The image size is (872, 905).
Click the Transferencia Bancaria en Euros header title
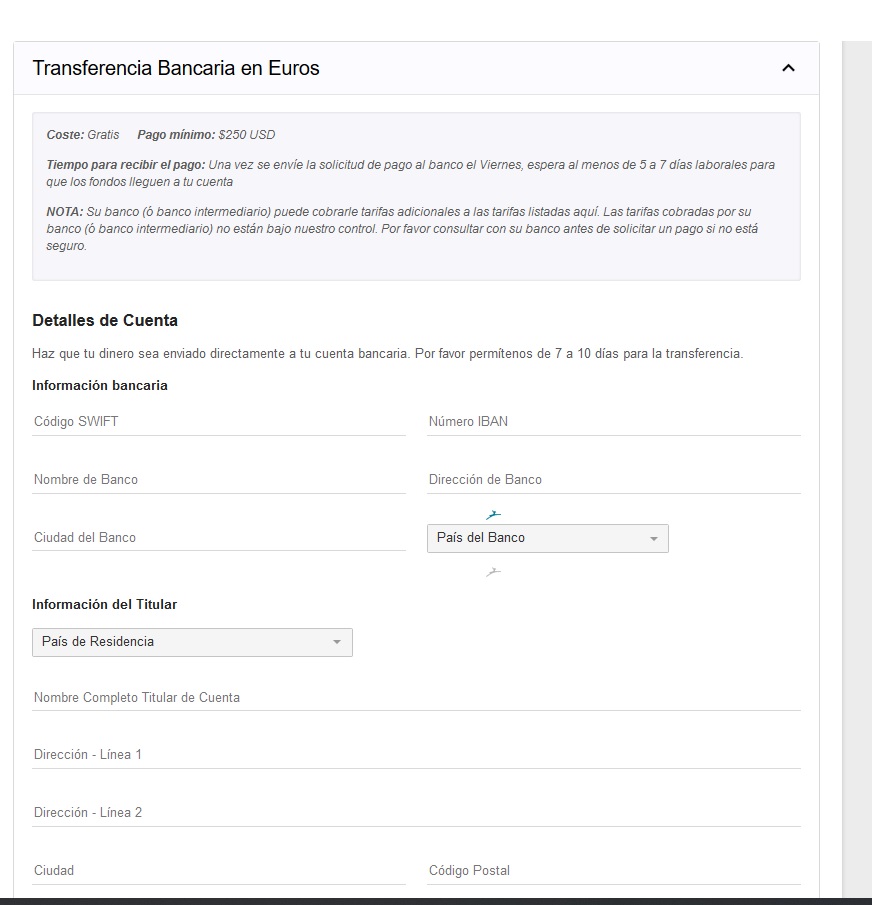pos(176,68)
